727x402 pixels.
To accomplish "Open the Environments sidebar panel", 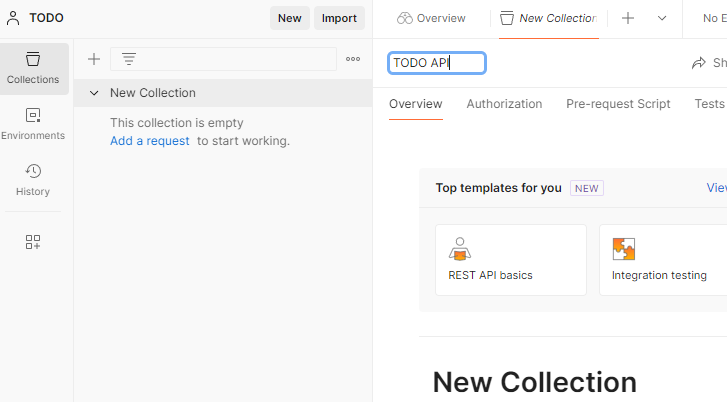I will (33, 124).
